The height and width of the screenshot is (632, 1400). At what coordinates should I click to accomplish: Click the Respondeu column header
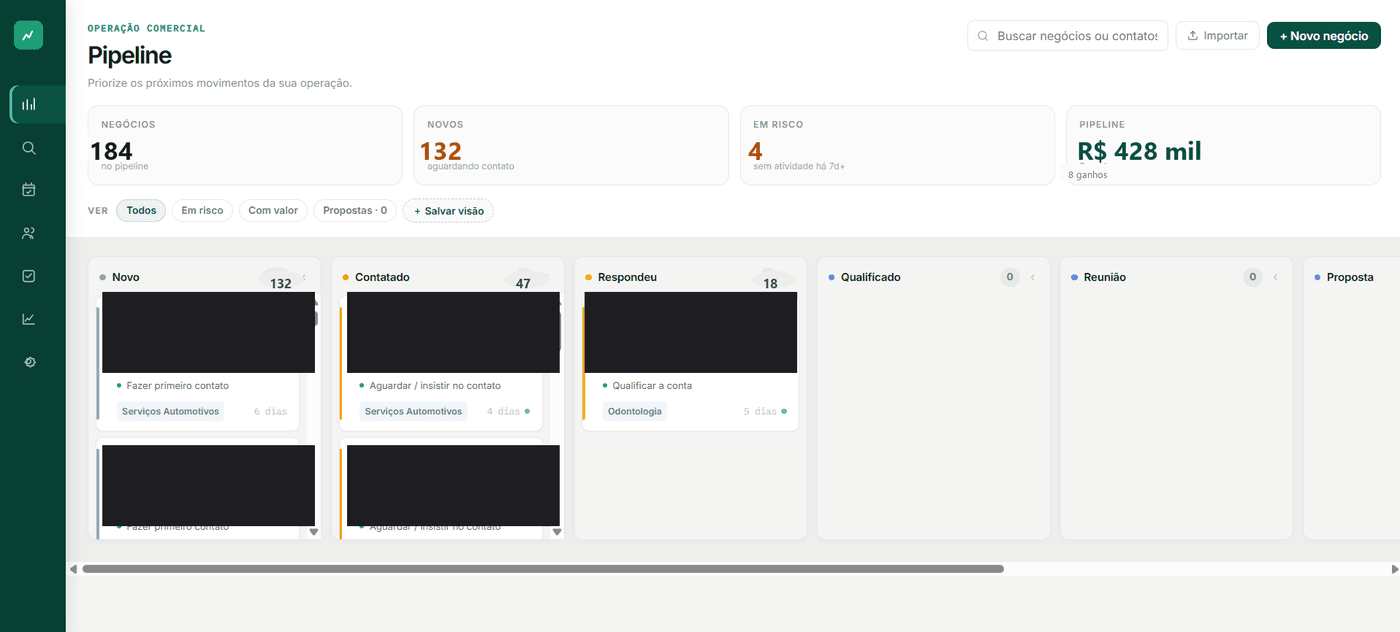click(x=627, y=277)
